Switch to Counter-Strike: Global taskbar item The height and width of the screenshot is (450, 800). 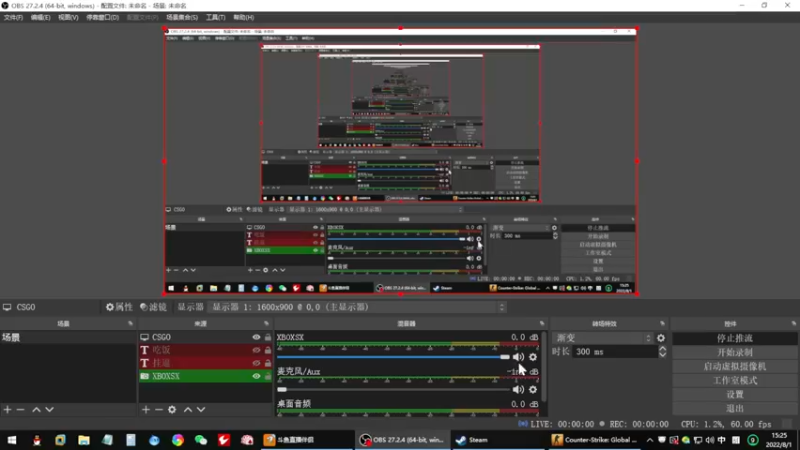(595, 440)
